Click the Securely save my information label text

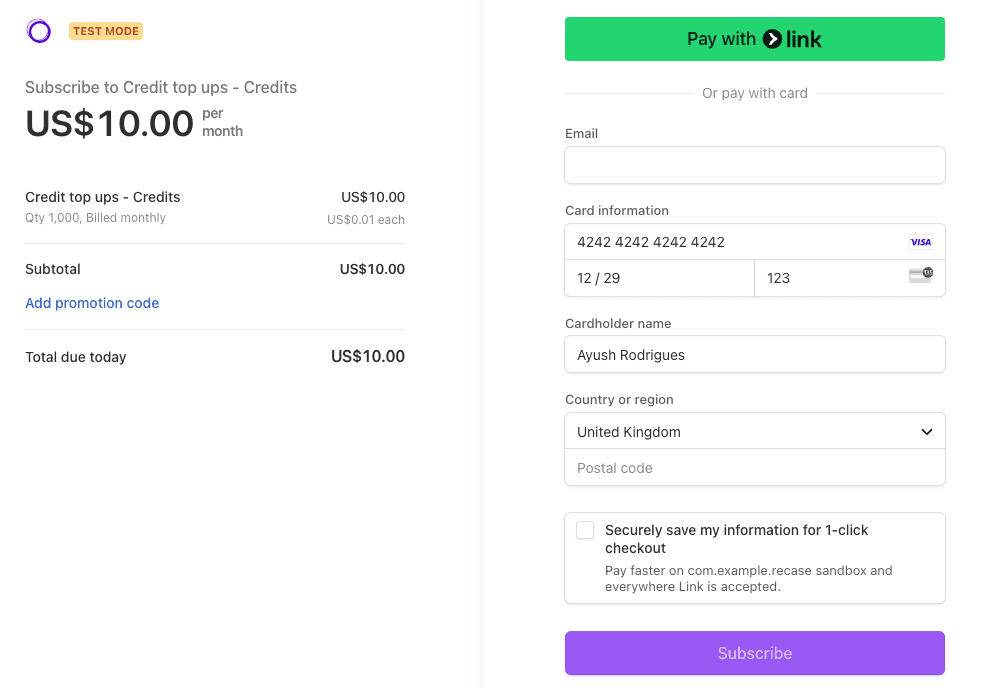736,539
